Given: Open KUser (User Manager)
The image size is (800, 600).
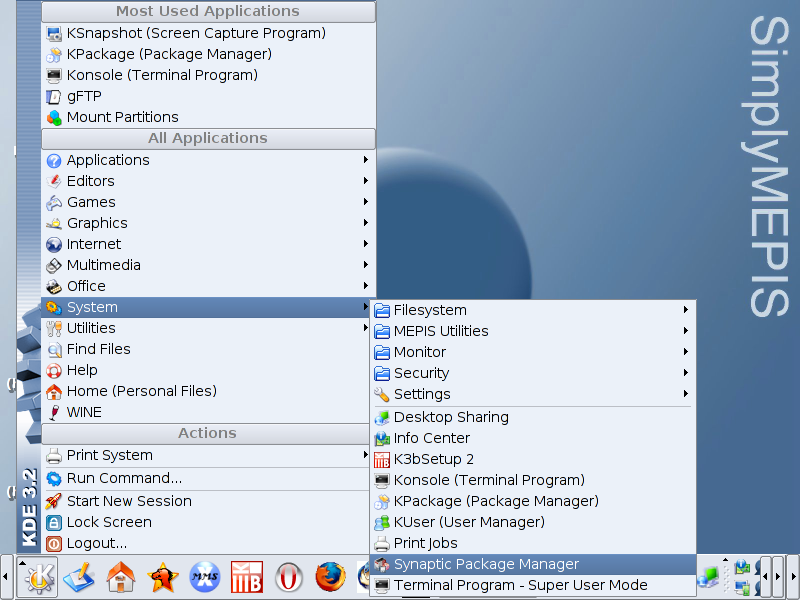Looking at the screenshot, I should pyautogui.click(x=468, y=522).
